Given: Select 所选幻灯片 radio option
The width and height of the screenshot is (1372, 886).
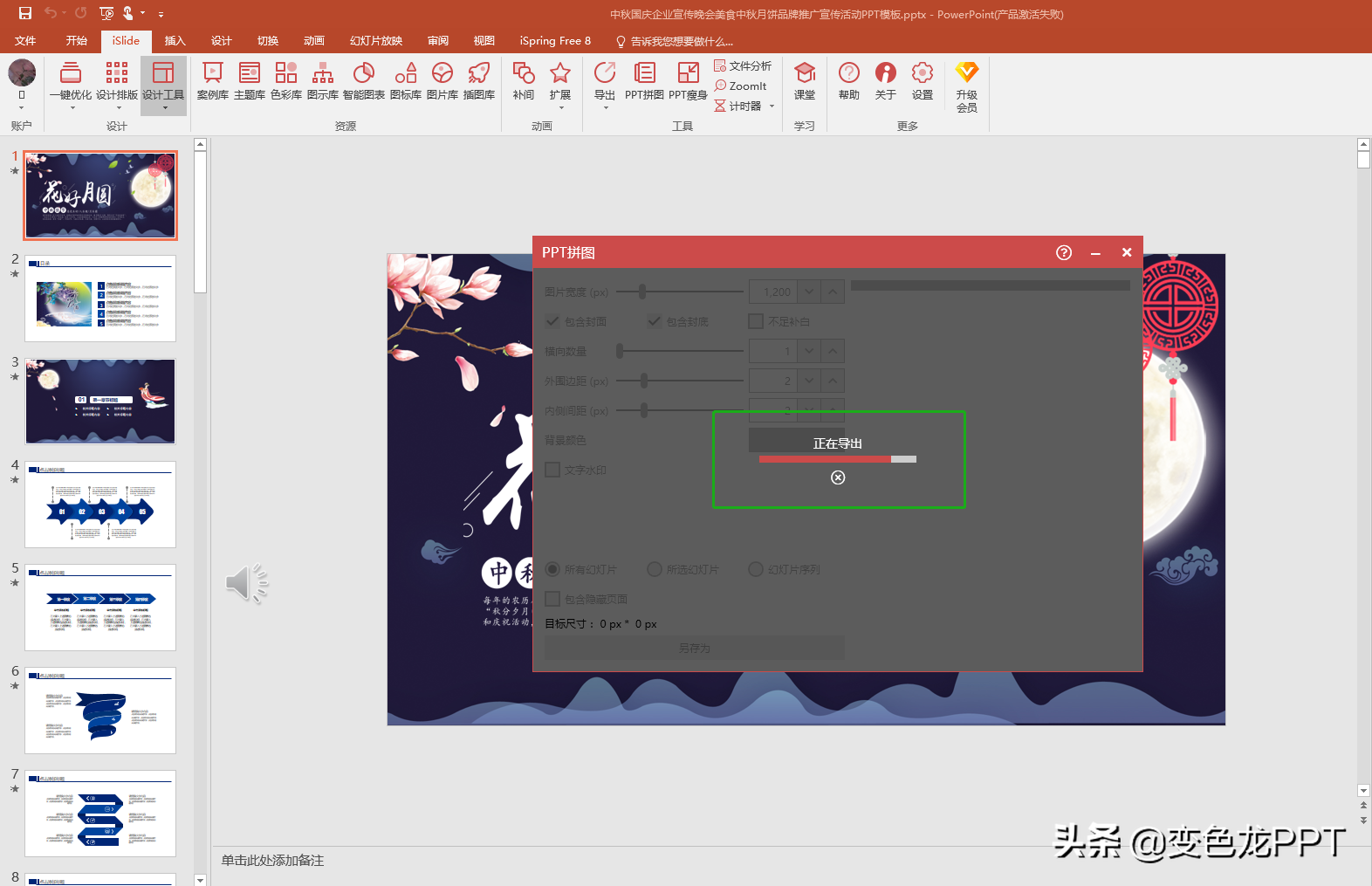Looking at the screenshot, I should coord(655,569).
